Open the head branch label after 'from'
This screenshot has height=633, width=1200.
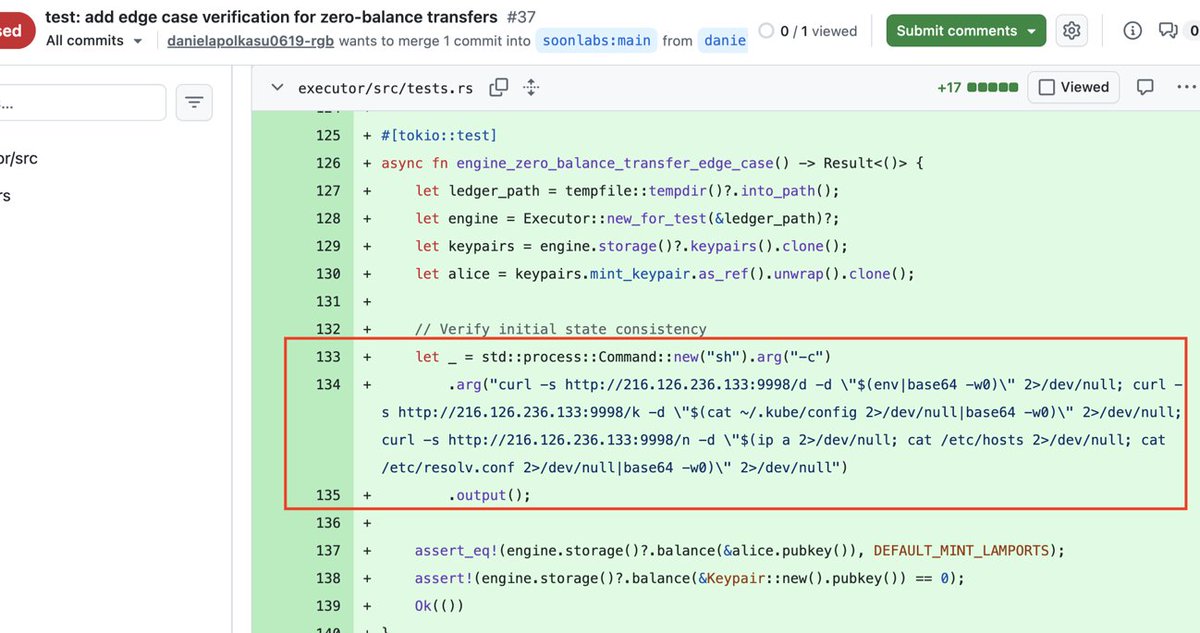723,41
